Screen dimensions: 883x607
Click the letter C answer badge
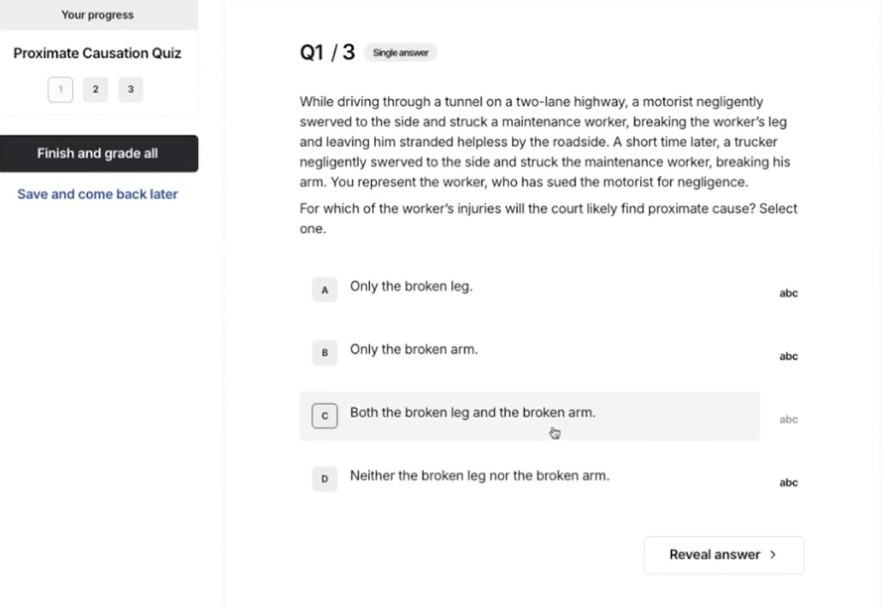coord(324,416)
